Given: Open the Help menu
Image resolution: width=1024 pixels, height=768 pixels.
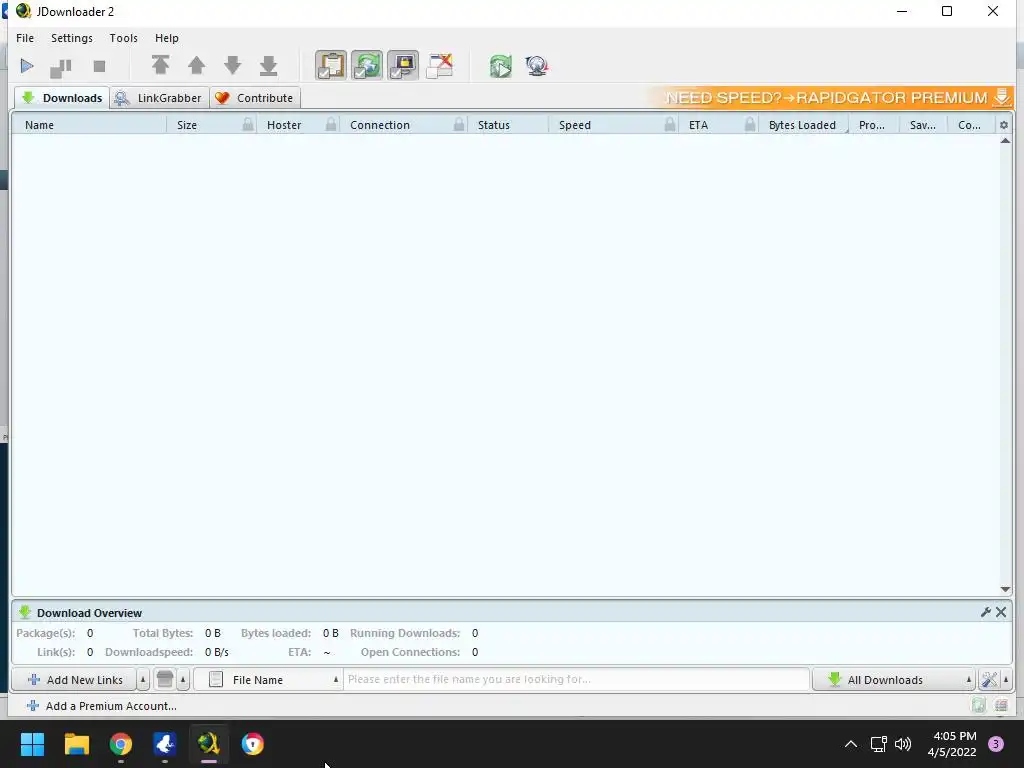Looking at the screenshot, I should point(167,38).
